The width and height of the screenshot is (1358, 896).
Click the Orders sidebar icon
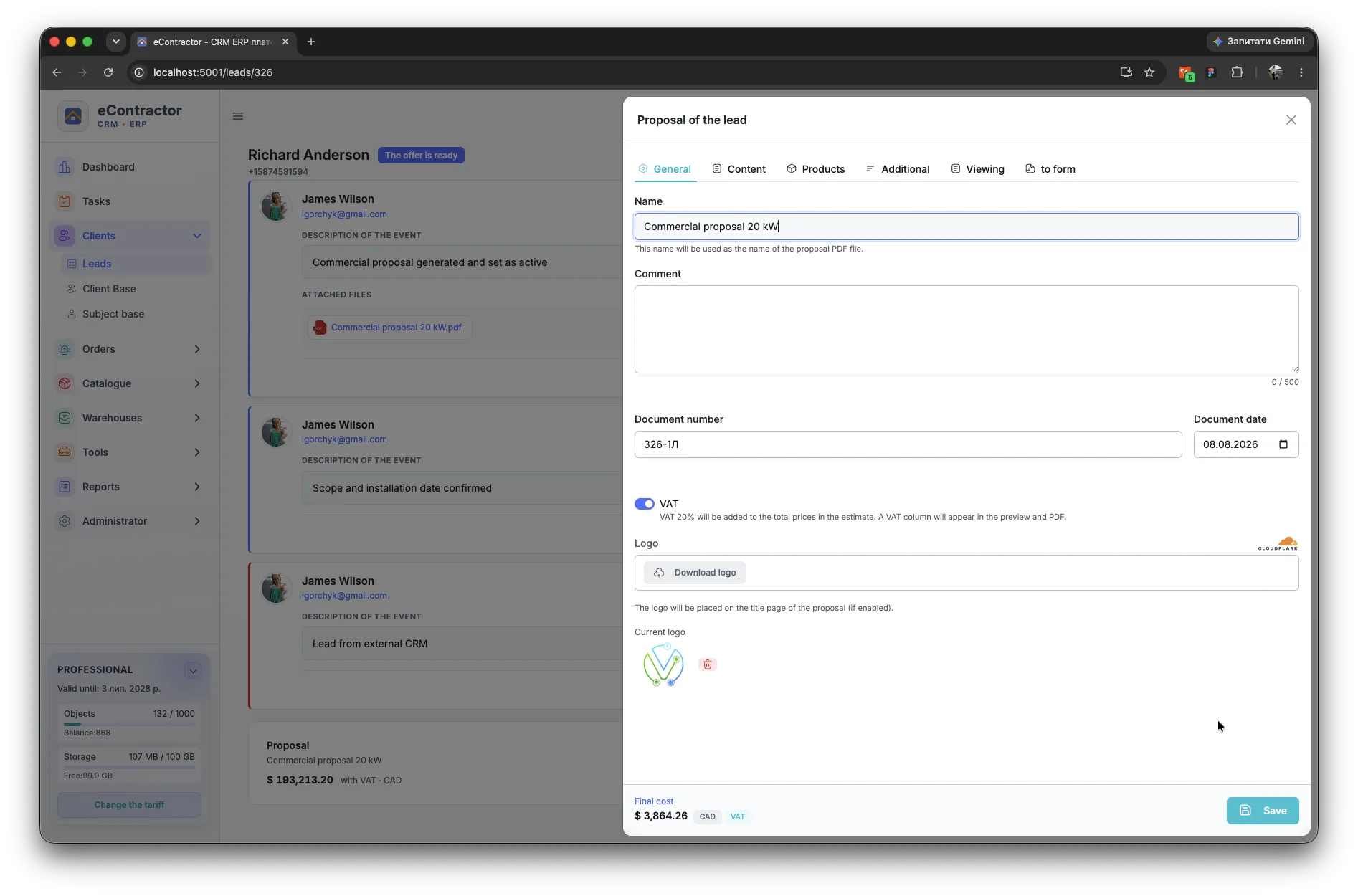tap(65, 349)
